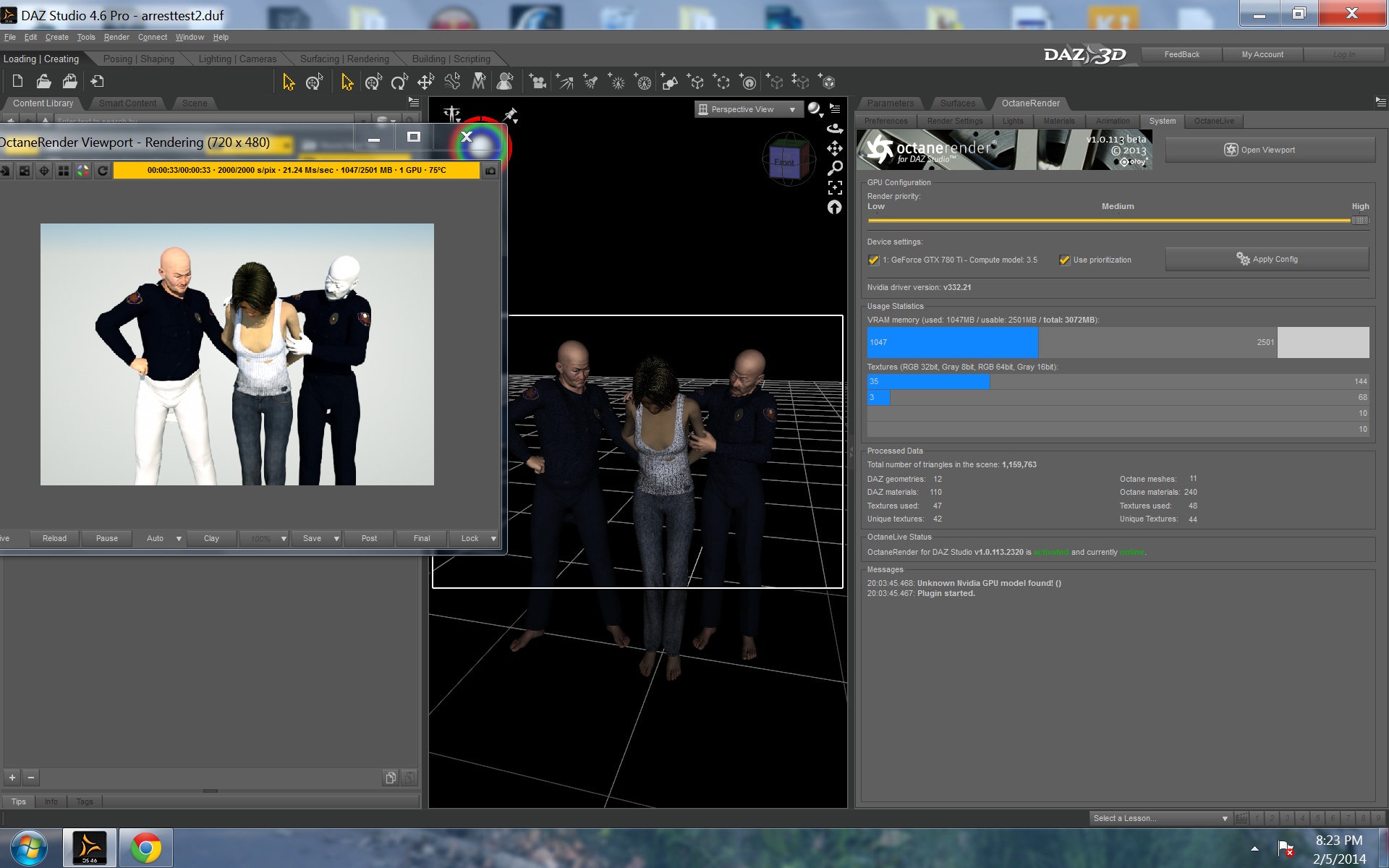Click the New scene file icon

coord(17,82)
